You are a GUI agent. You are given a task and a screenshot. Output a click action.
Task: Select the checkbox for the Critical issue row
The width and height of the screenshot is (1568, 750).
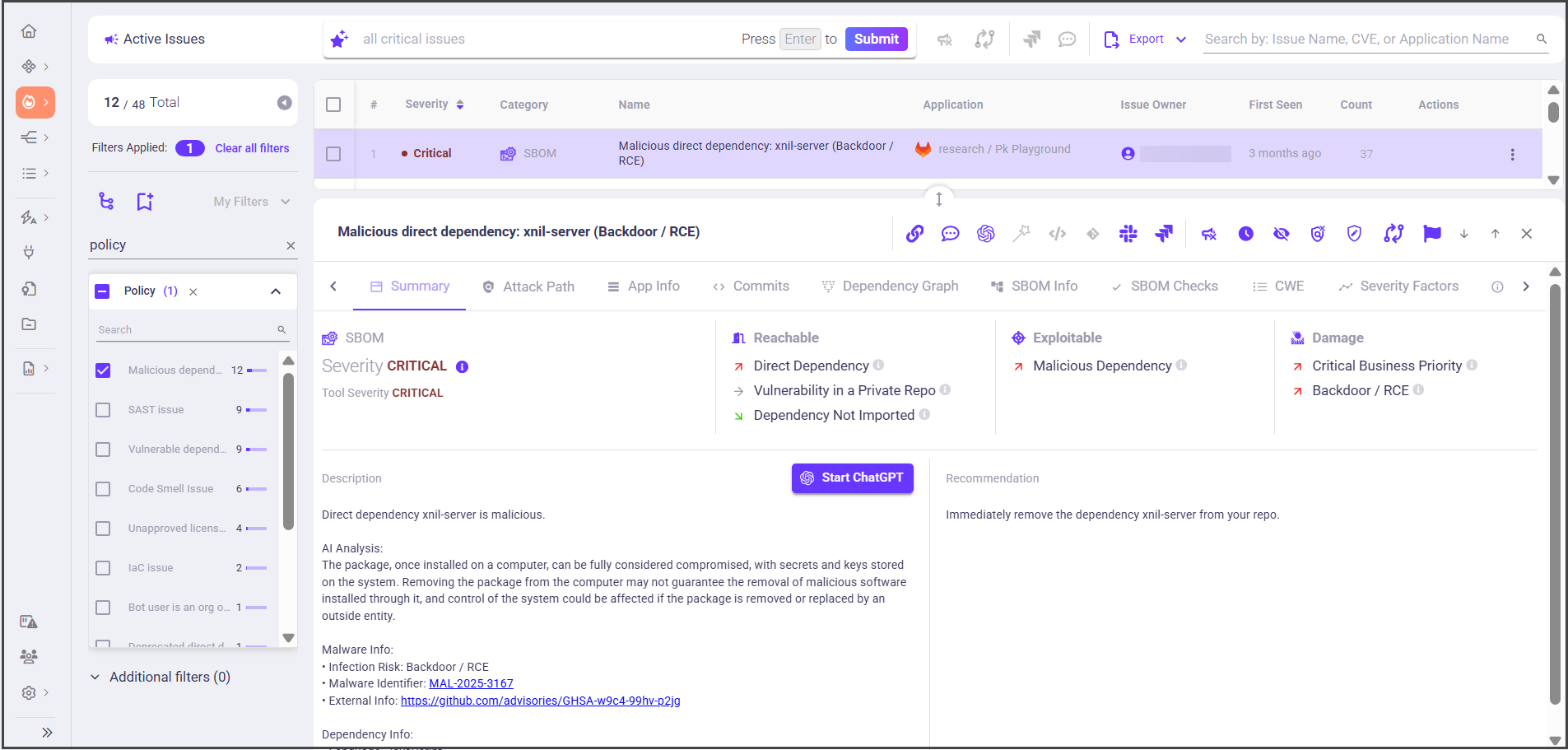tap(333, 154)
